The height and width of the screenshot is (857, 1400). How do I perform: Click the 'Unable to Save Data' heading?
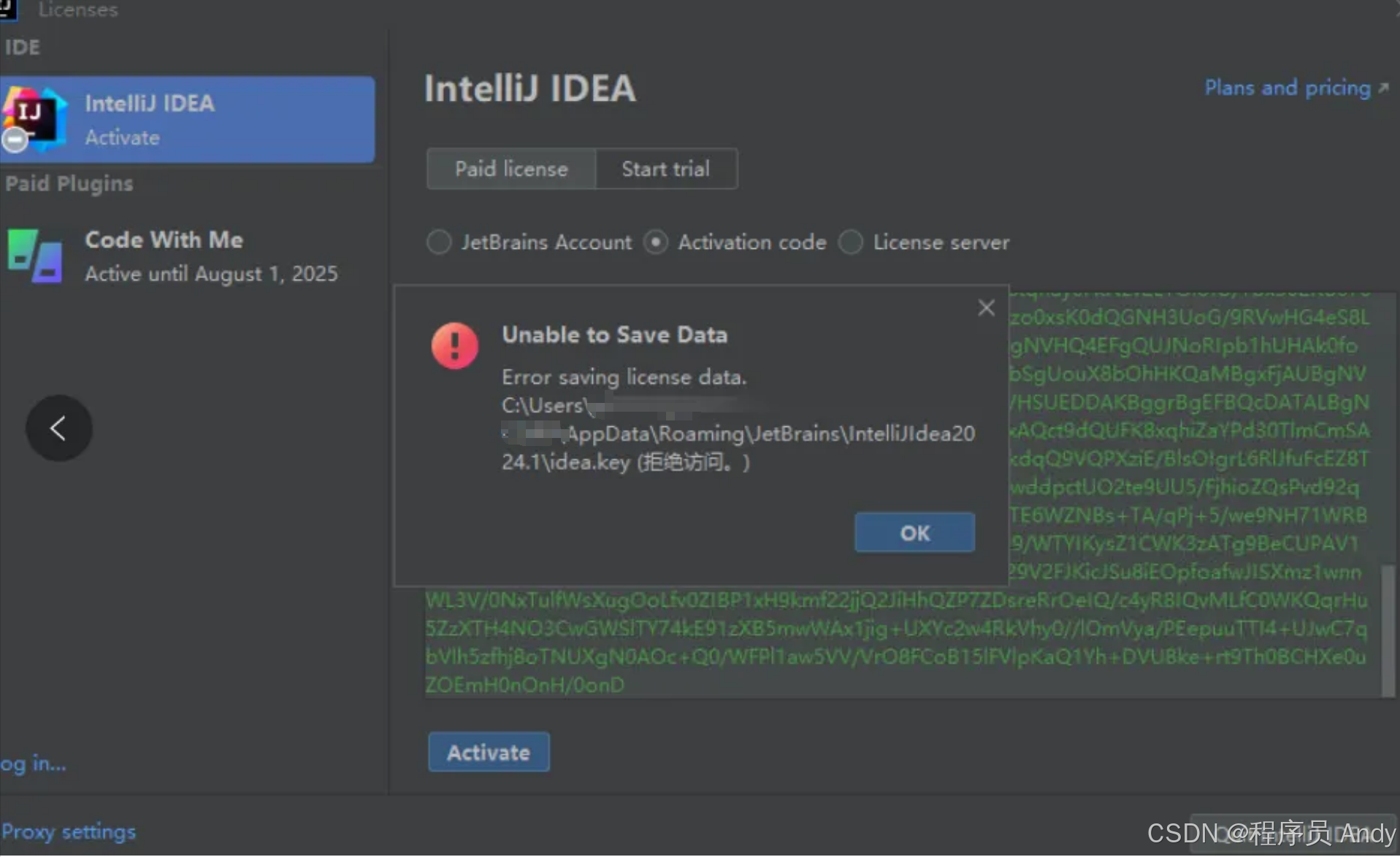[x=614, y=335]
